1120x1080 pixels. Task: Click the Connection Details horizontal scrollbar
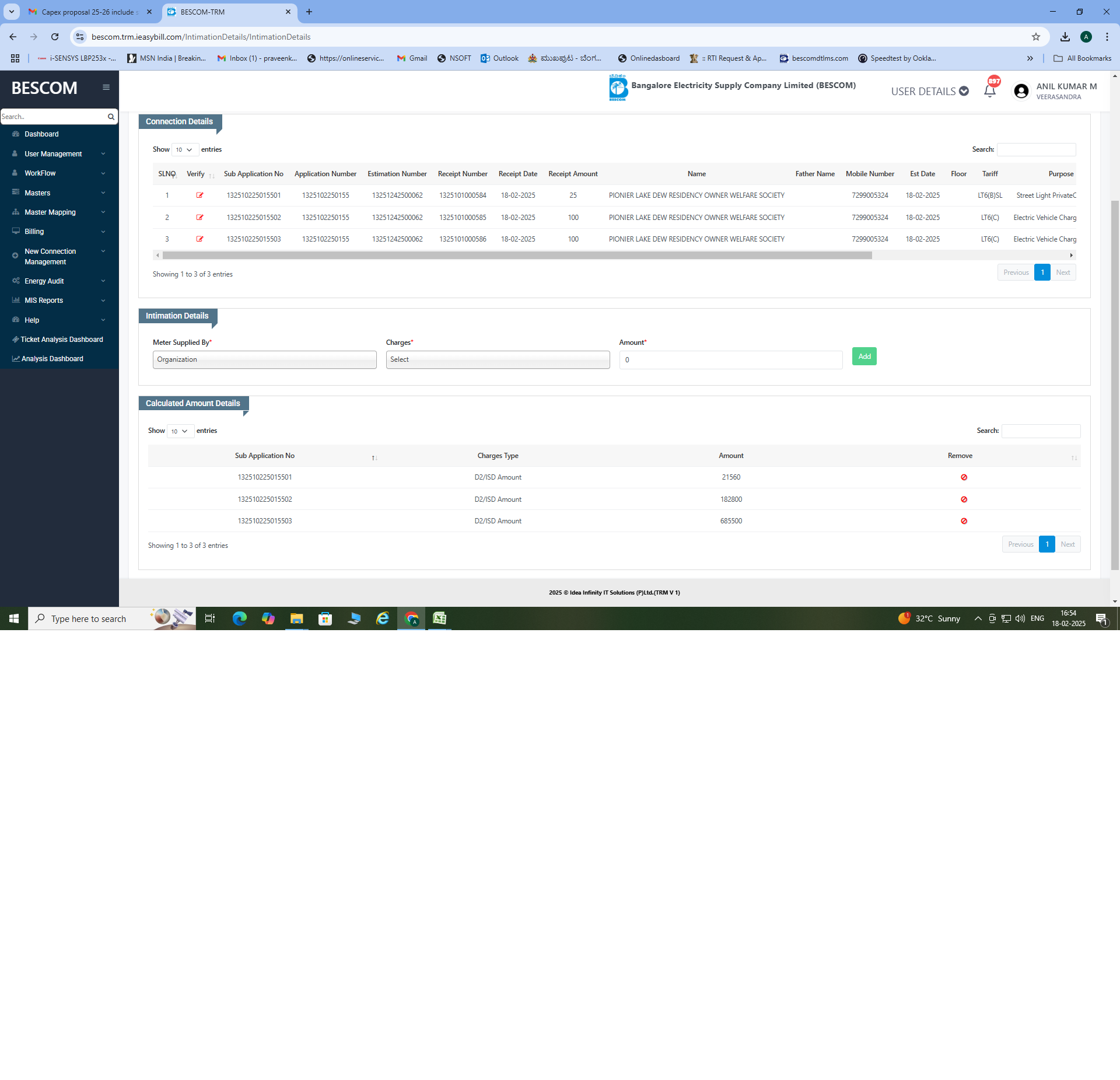tap(517, 256)
